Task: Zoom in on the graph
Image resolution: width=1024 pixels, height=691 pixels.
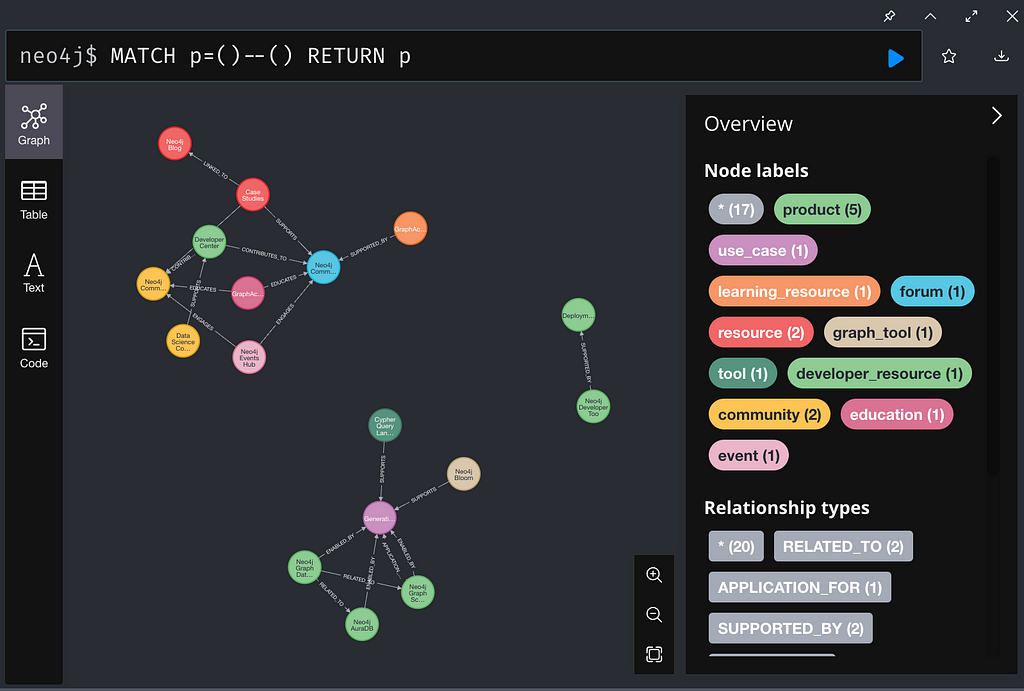Action: pos(654,575)
